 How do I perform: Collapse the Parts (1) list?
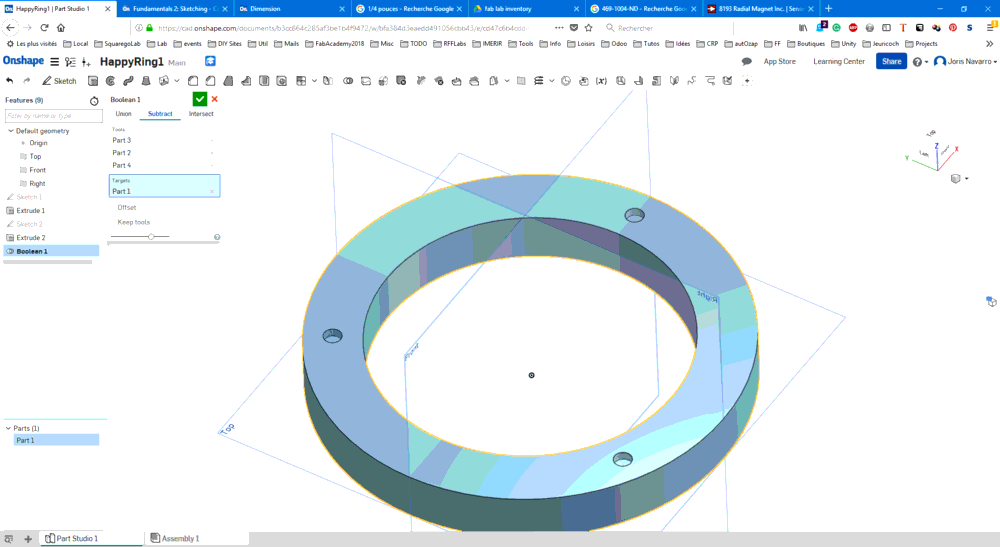tap(8, 428)
